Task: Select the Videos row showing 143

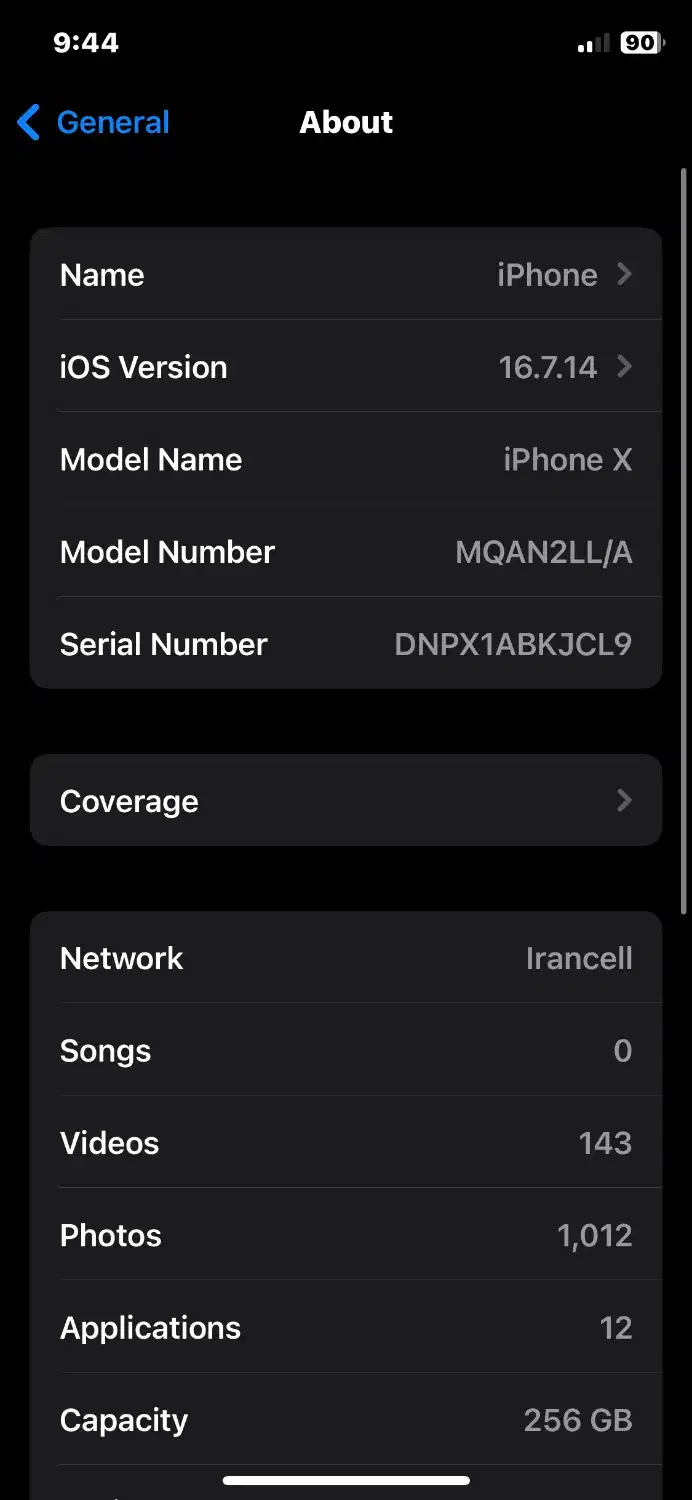Action: (x=346, y=1142)
